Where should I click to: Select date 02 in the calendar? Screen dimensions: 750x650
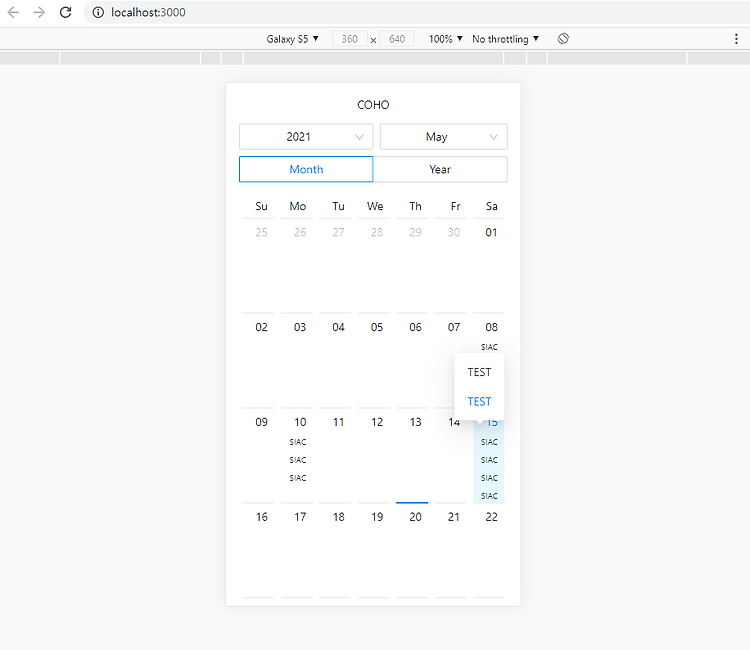(x=261, y=327)
